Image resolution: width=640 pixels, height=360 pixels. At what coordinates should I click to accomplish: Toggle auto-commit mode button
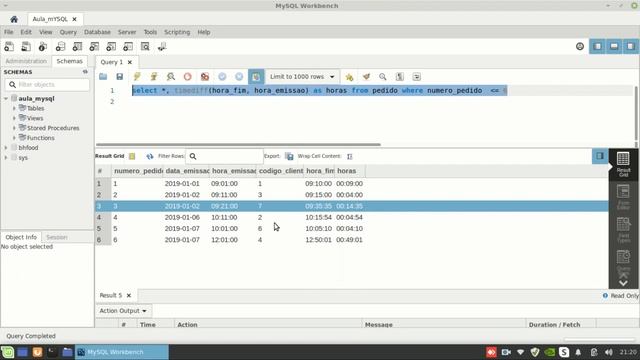256,77
